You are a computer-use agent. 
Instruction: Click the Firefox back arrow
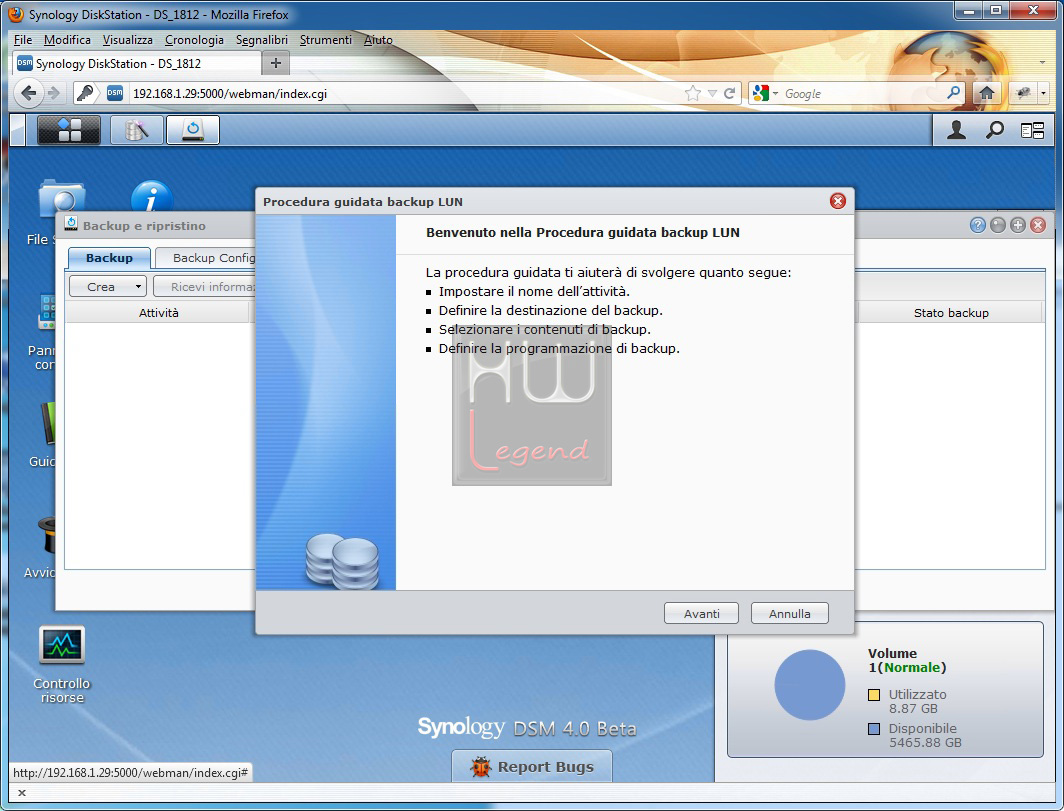[28, 93]
